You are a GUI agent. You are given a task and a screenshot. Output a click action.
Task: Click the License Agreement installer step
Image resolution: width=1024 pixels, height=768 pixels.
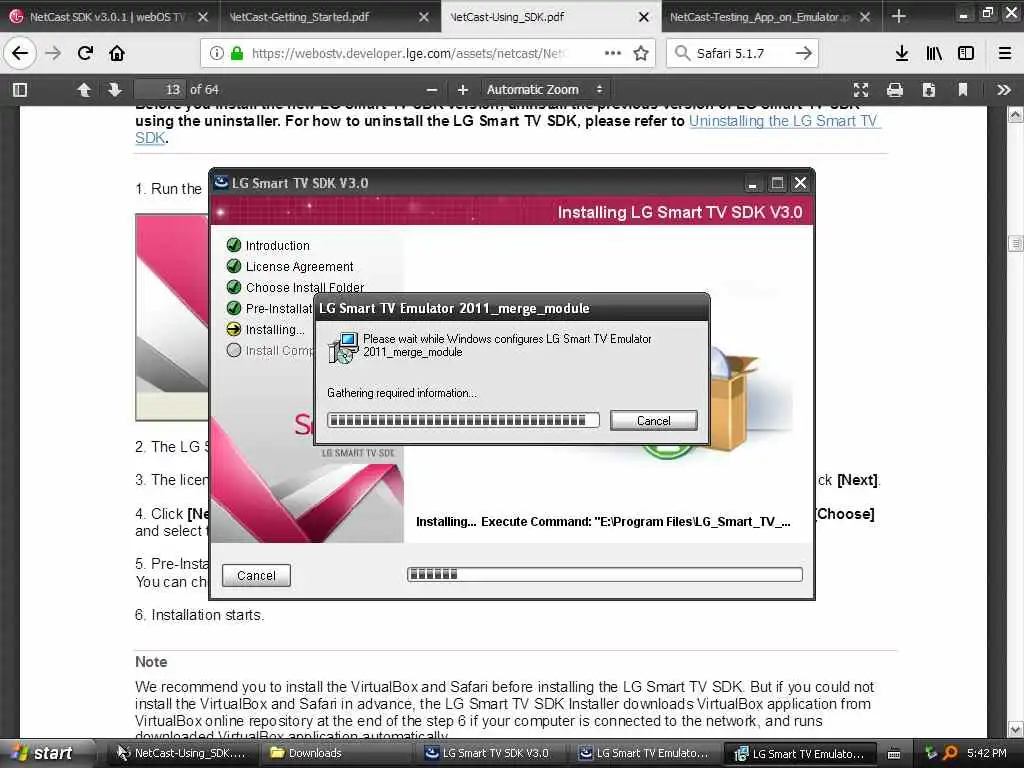[299, 266]
